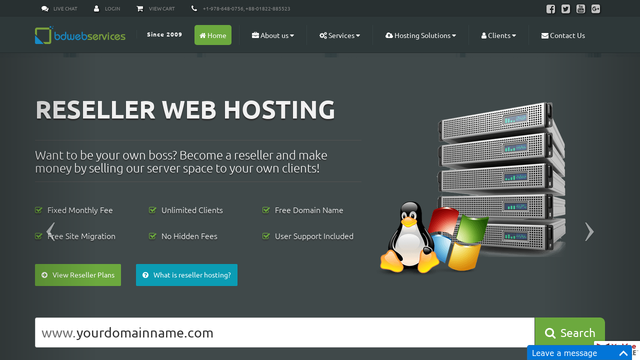Screen dimensions: 640x360
Task: Open the Contact Us page
Action: coord(563,36)
